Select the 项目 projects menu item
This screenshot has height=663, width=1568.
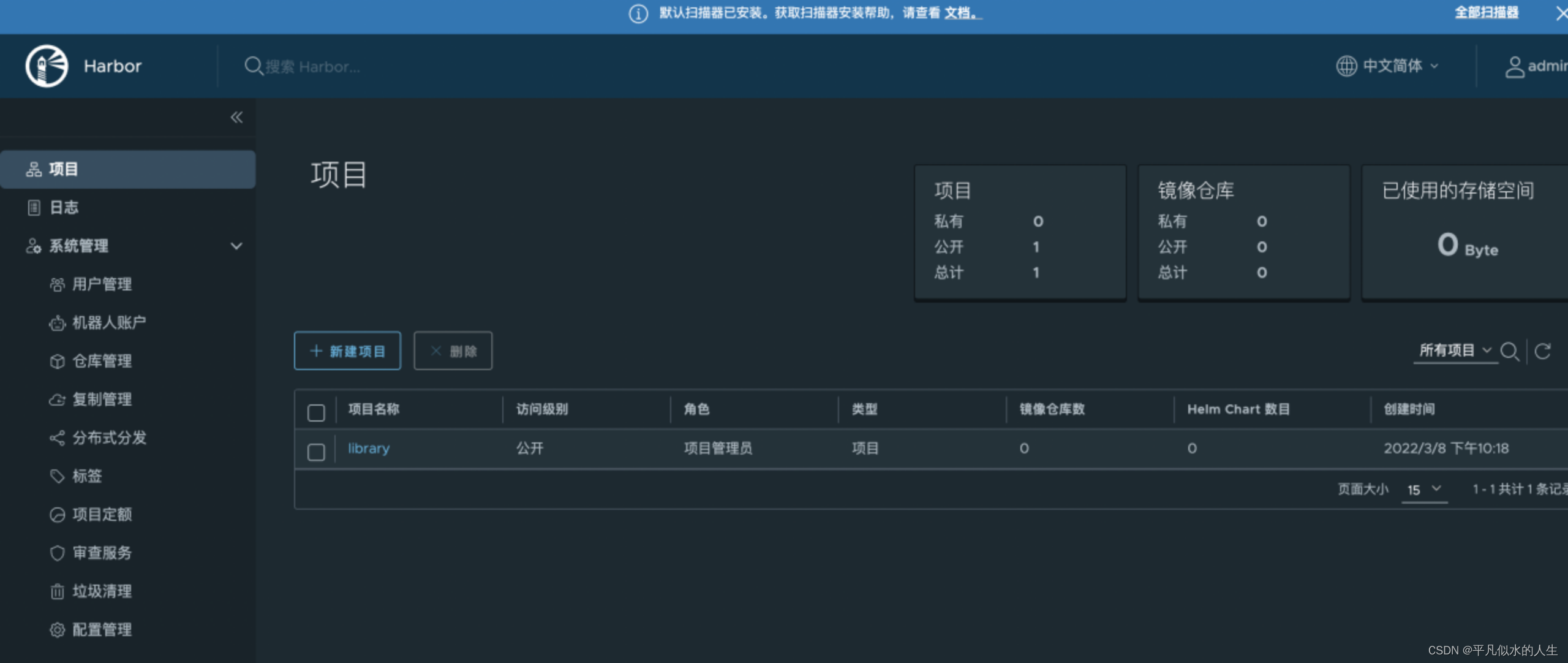pyautogui.click(x=64, y=169)
